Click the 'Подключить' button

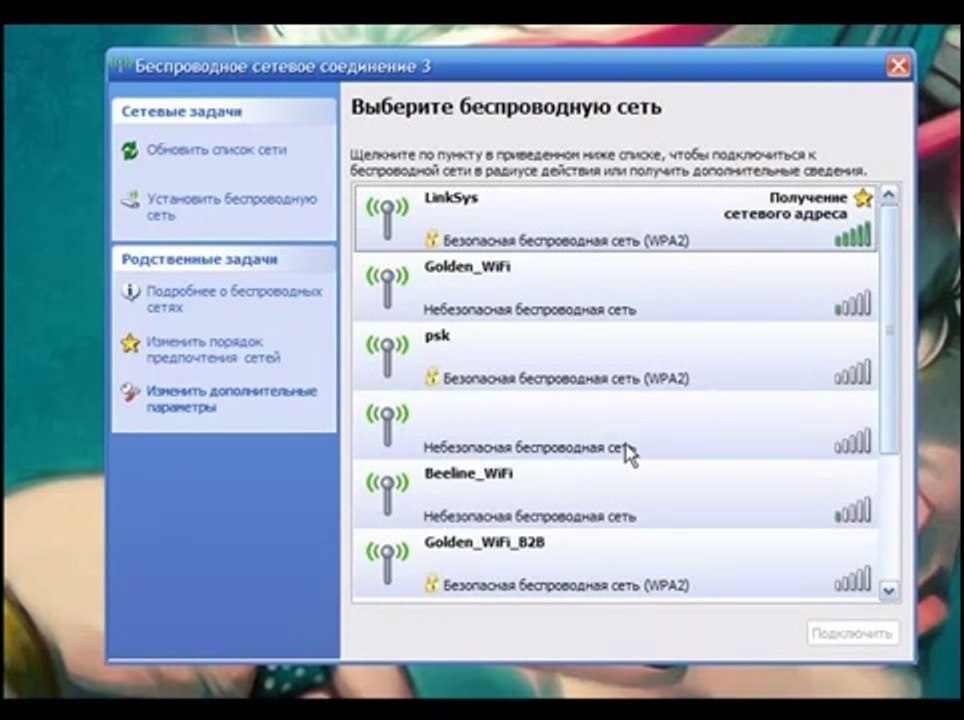[852, 633]
